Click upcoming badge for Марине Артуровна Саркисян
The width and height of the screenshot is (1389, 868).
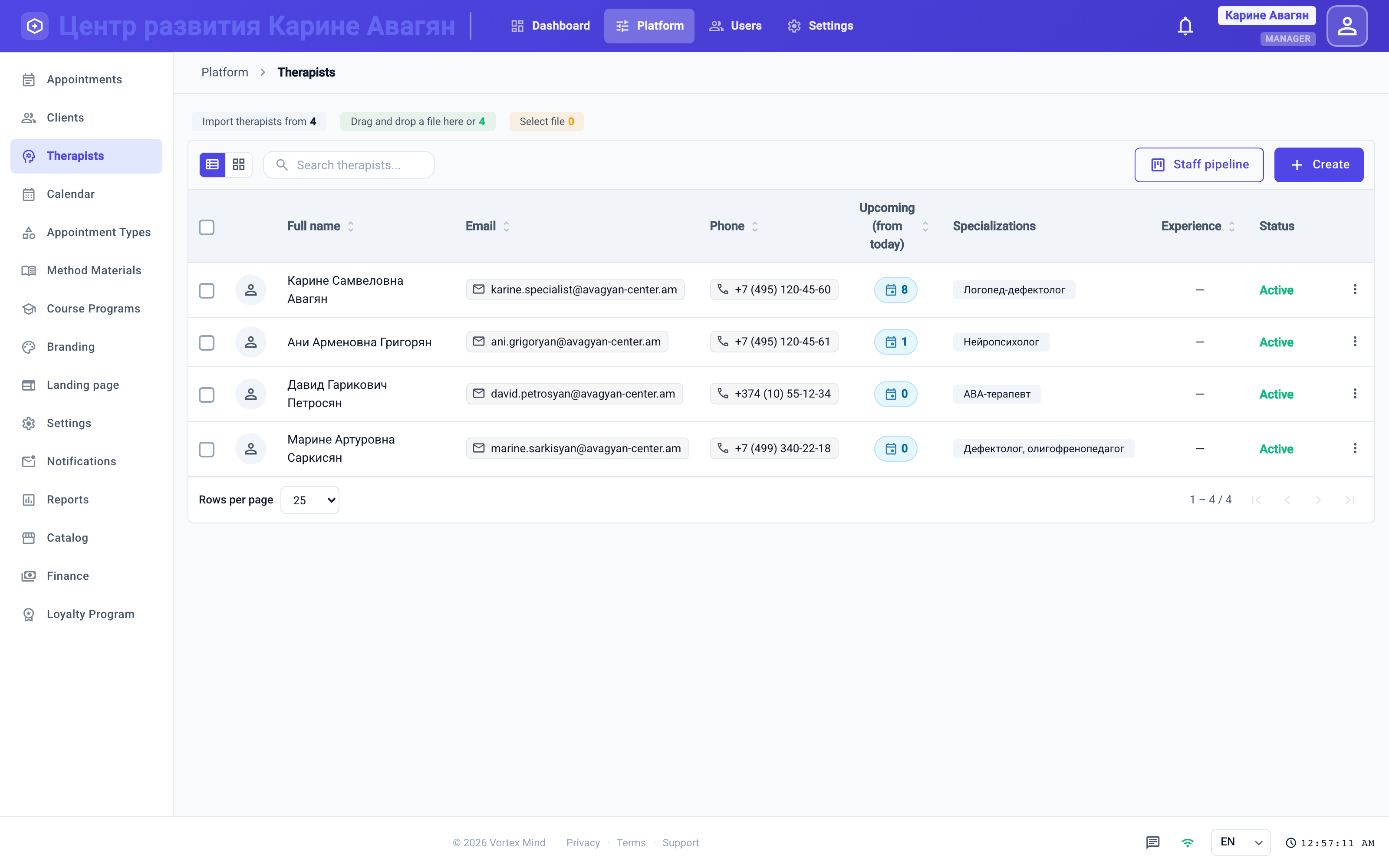895,449
